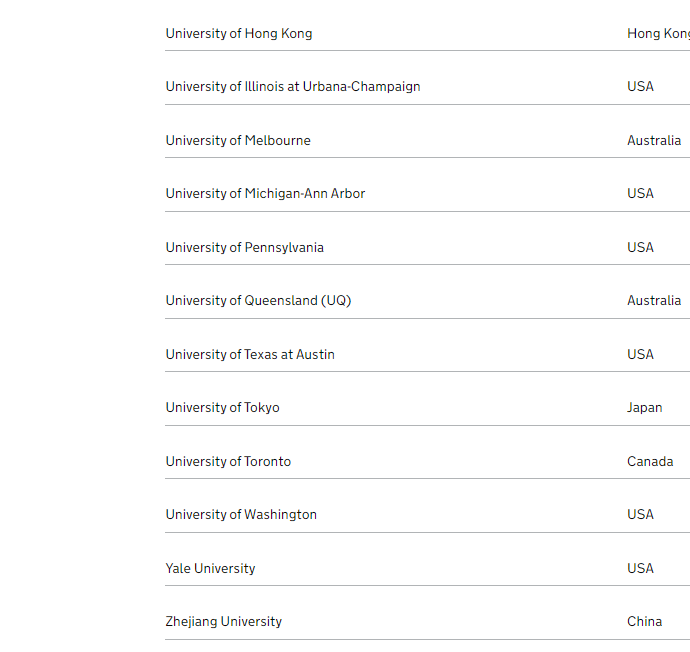Click the University of Toronto entry
Image resolution: width=690 pixels, height=652 pixels.
click(228, 462)
